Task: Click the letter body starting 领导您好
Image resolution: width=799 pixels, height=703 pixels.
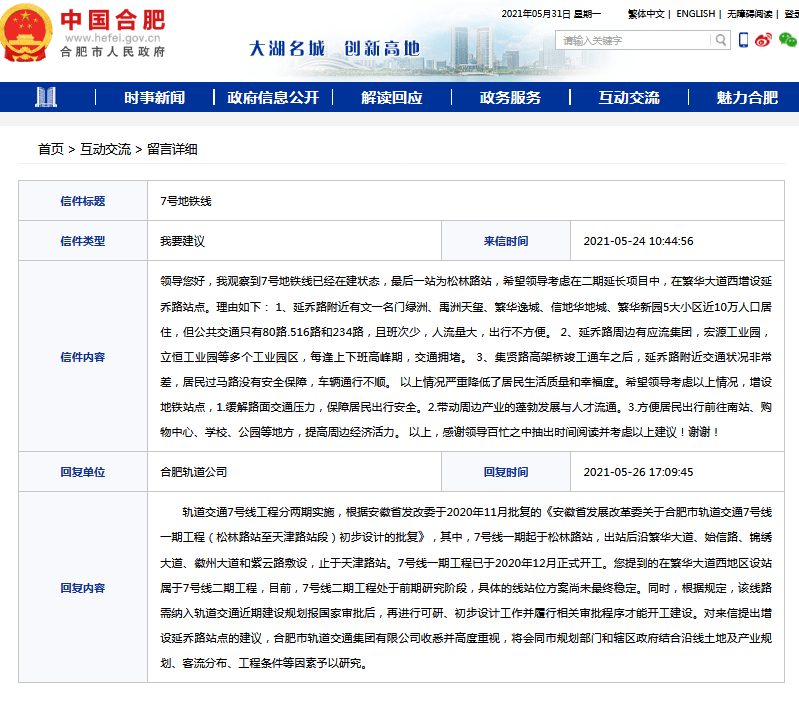Action: point(466,357)
